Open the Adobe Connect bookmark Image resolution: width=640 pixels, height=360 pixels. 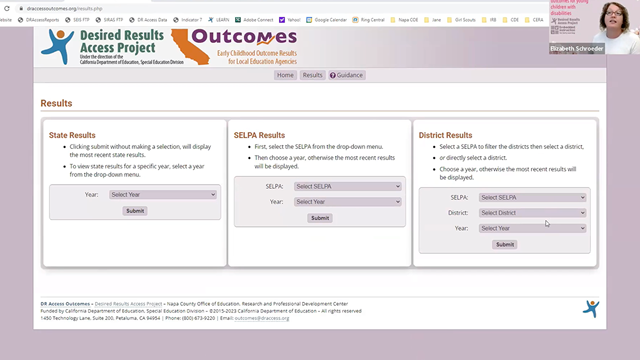coord(254,20)
